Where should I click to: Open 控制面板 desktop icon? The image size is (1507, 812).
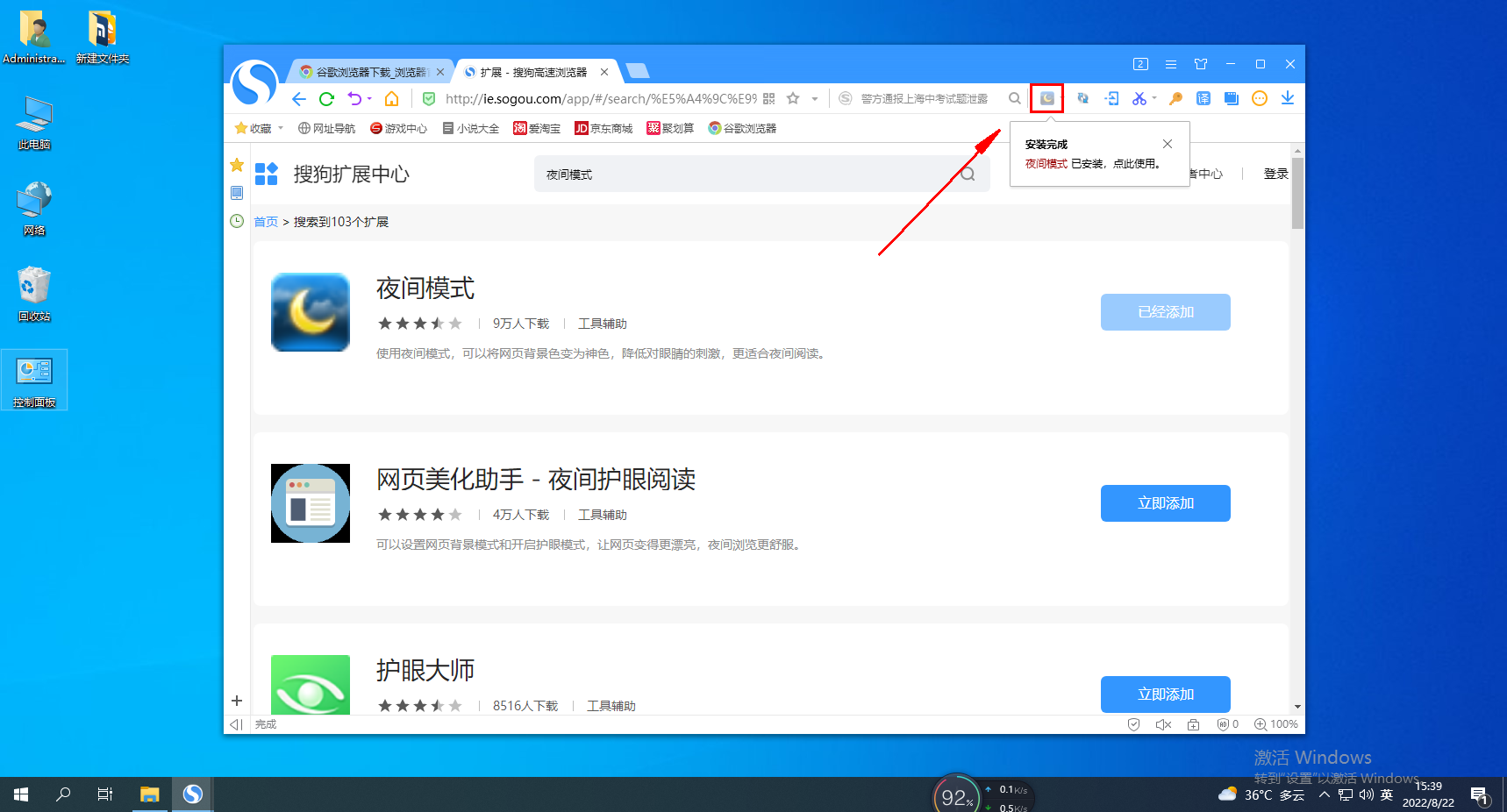pos(34,381)
